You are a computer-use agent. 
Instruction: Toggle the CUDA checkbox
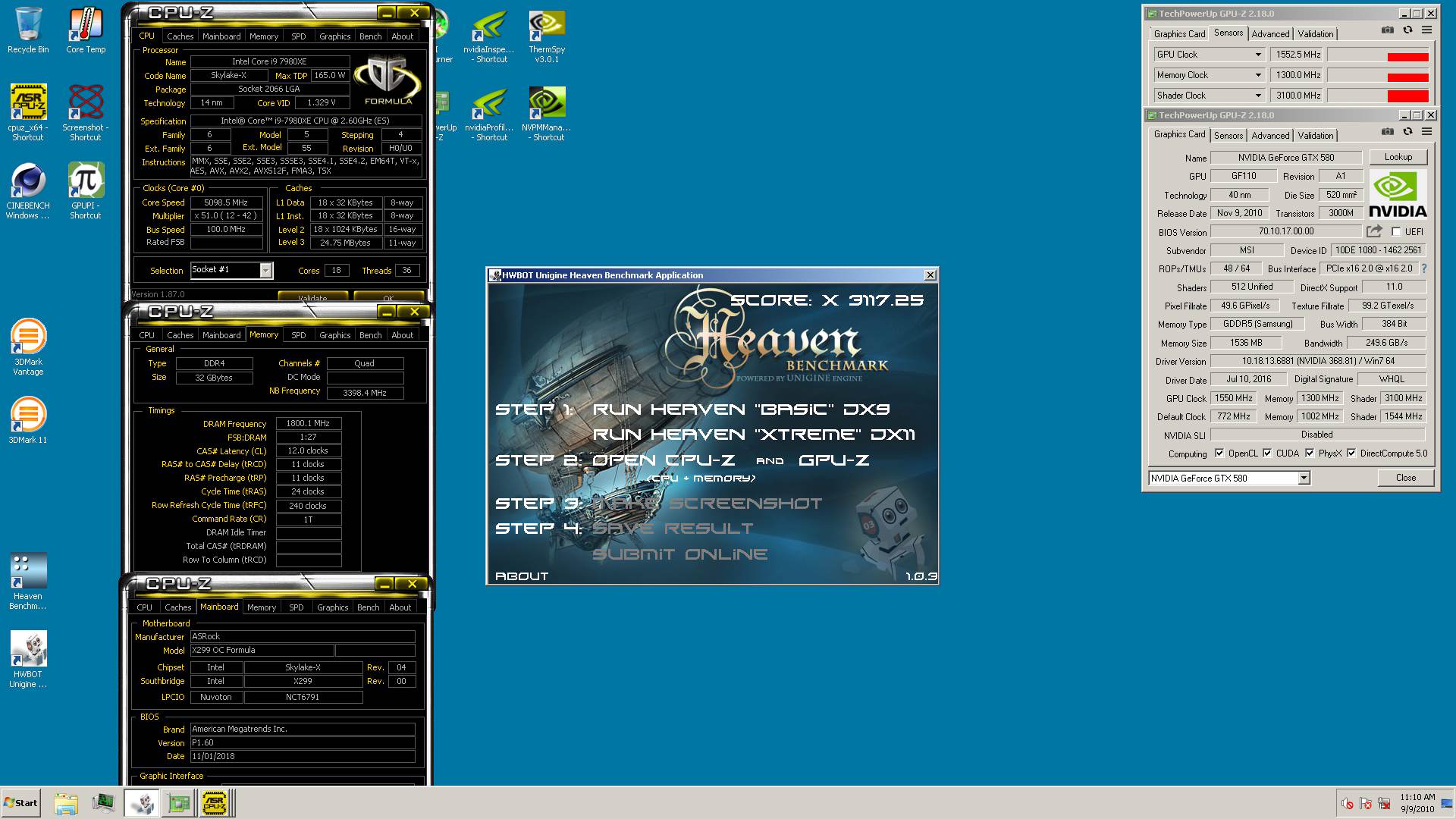1267,453
